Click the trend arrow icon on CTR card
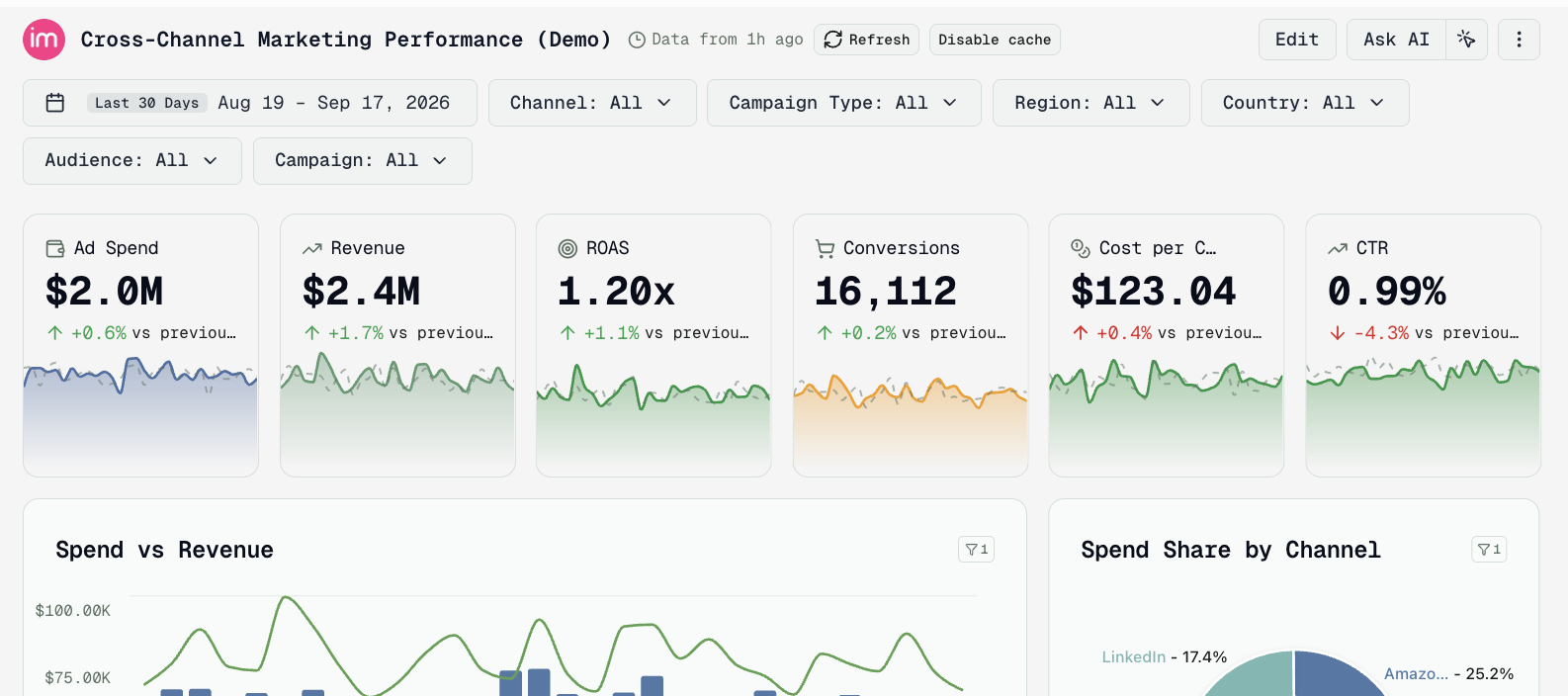 point(1338,248)
